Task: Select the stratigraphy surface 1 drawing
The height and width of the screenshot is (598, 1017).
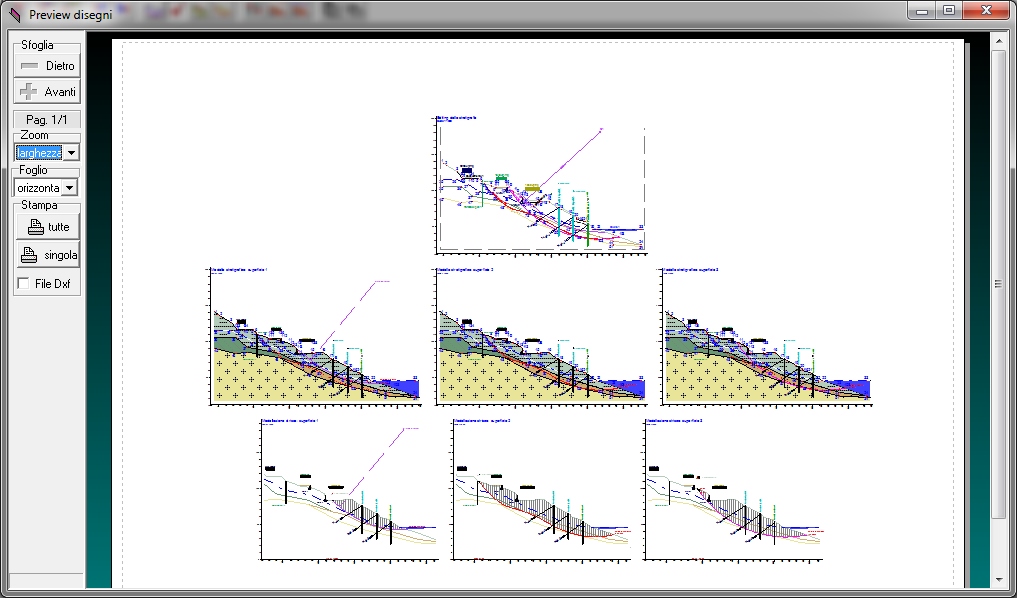Action: tap(315, 337)
